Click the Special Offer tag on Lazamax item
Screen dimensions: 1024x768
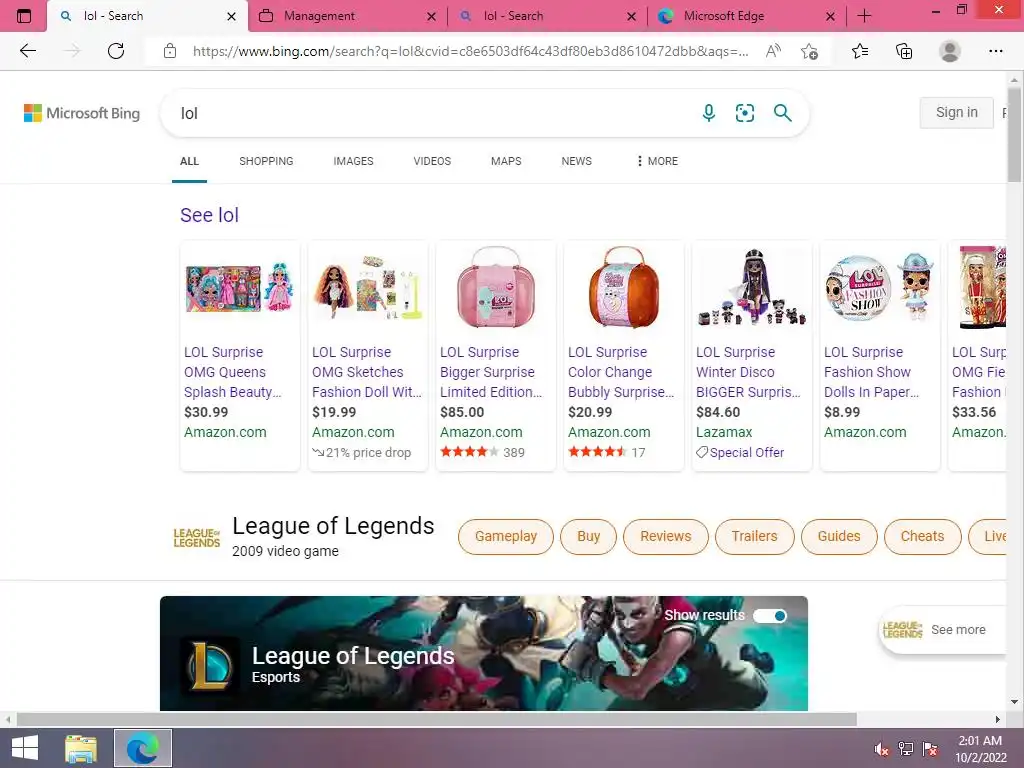(x=740, y=453)
